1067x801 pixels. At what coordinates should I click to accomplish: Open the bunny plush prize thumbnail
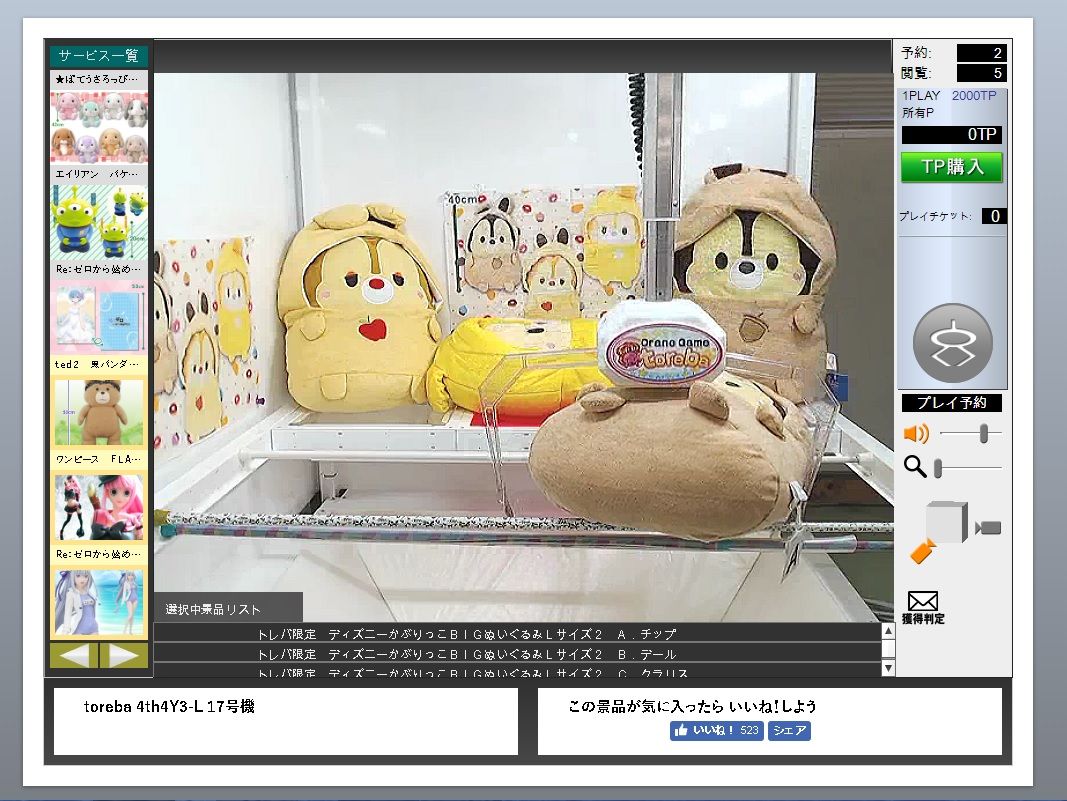tap(99, 127)
